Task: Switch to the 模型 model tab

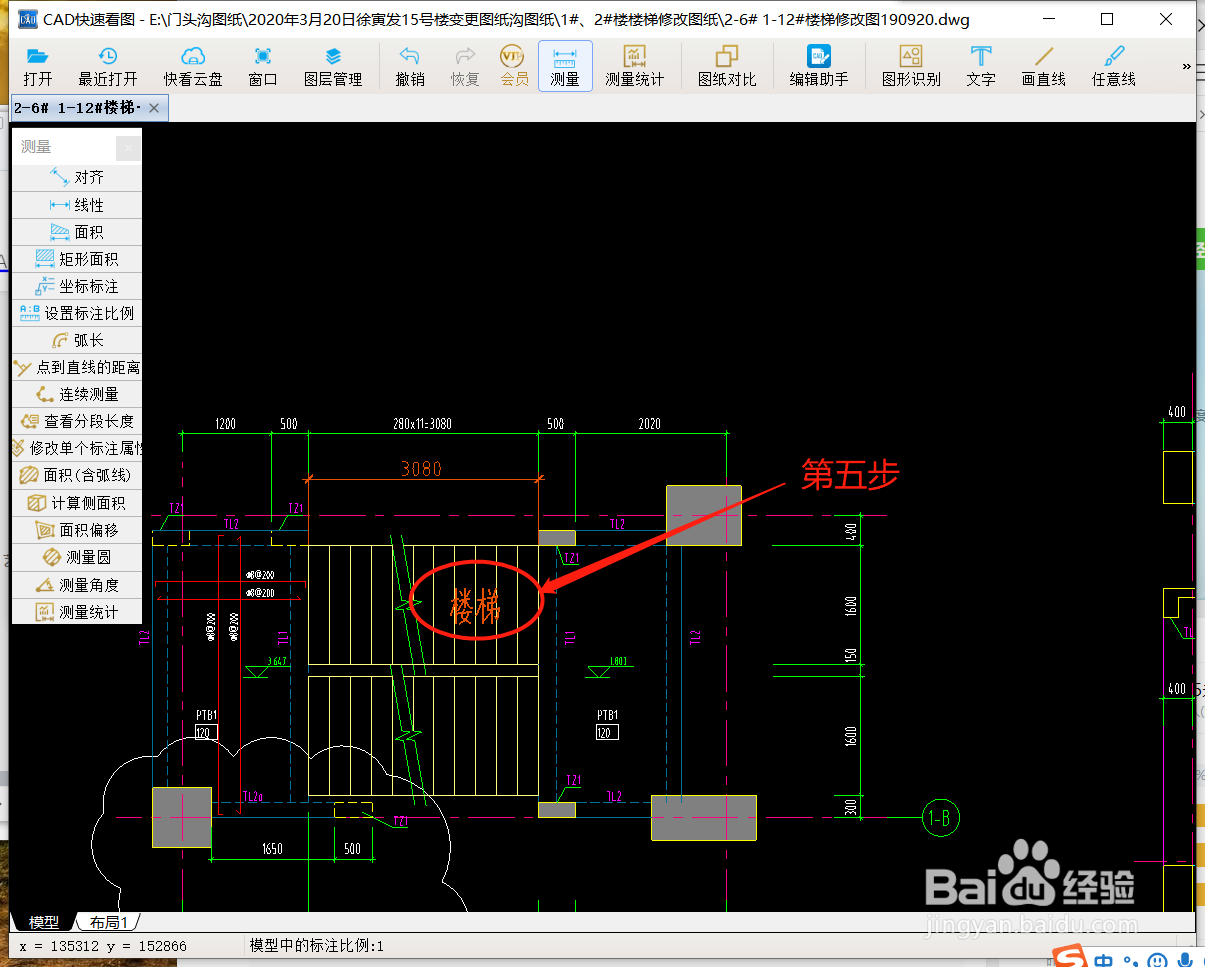Action: click(x=43, y=921)
